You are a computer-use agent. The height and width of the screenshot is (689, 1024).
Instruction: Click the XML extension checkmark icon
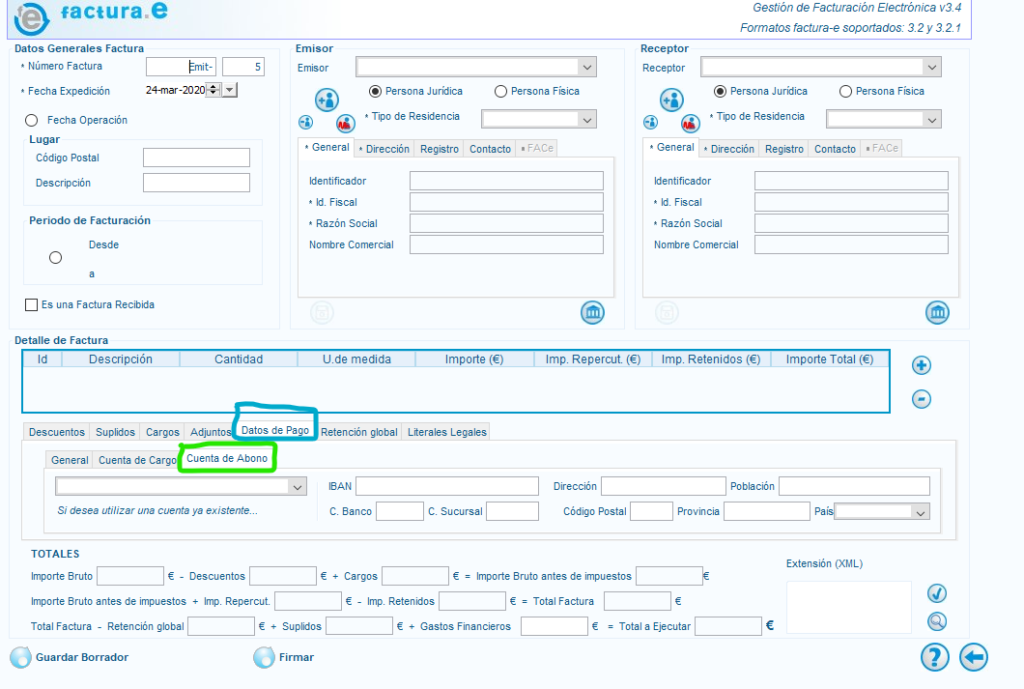pyautogui.click(x=937, y=593)
